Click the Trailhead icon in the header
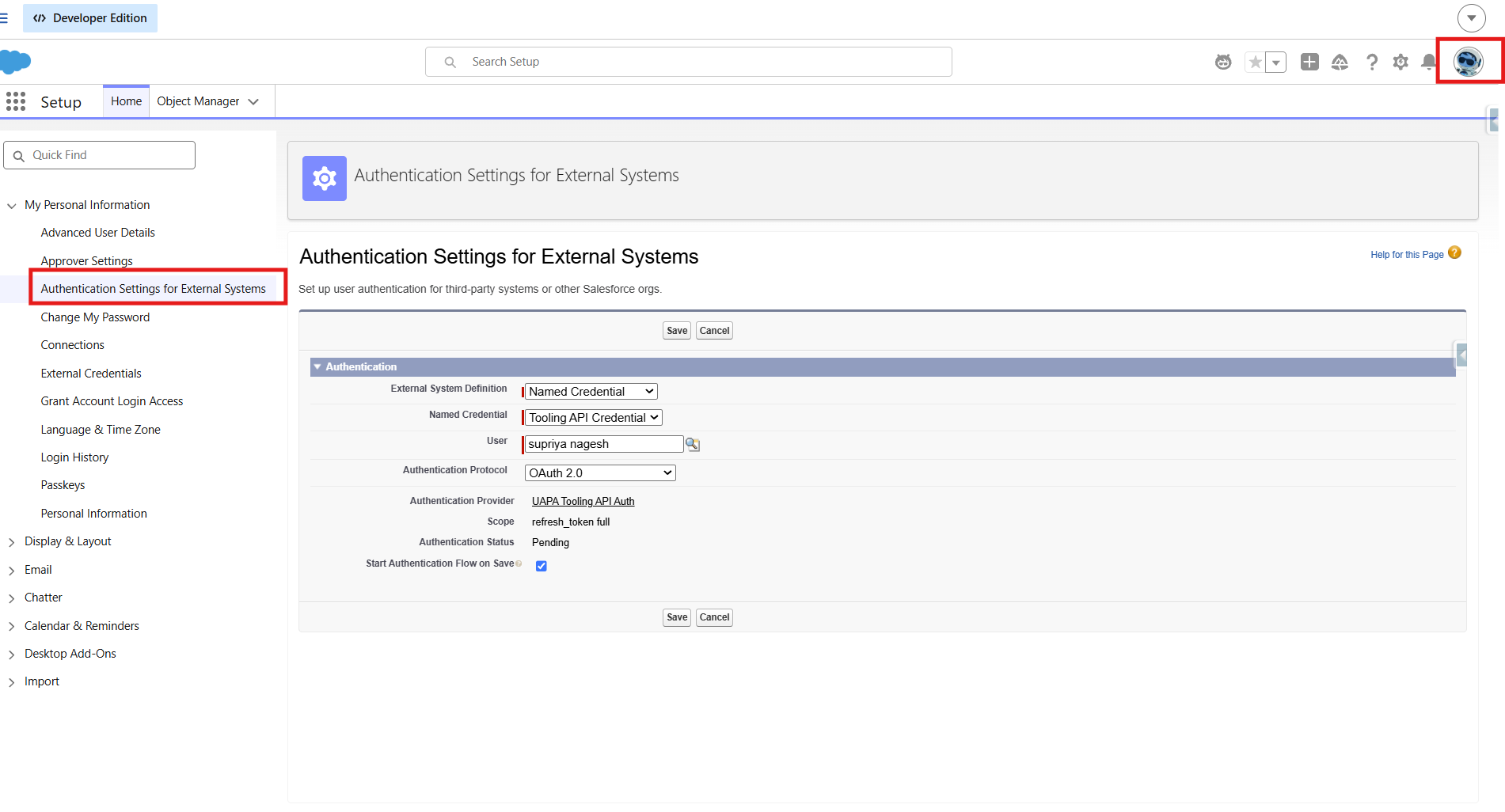This screenshot has height=812, width=1505. (x=1340, y=62)
